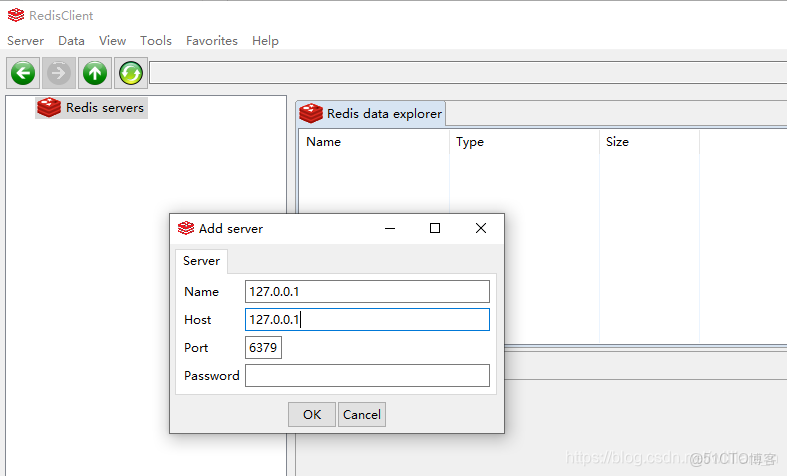Select the Redis servers tree node

(91, 107)
